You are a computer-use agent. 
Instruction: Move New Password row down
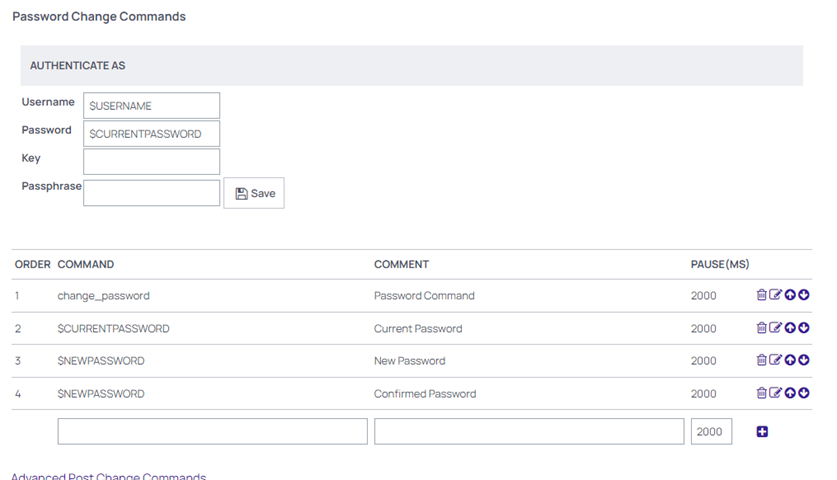point(804,360)
